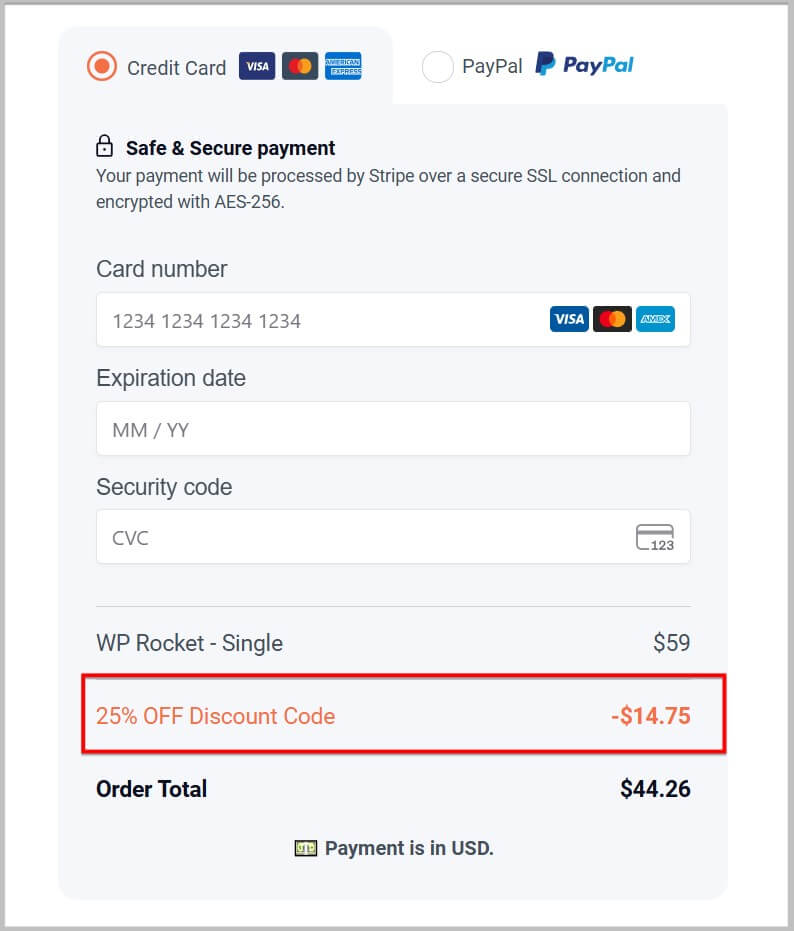Click the WP Rocket - Single product line
The image size is (794, 931).
click(189, 643)
